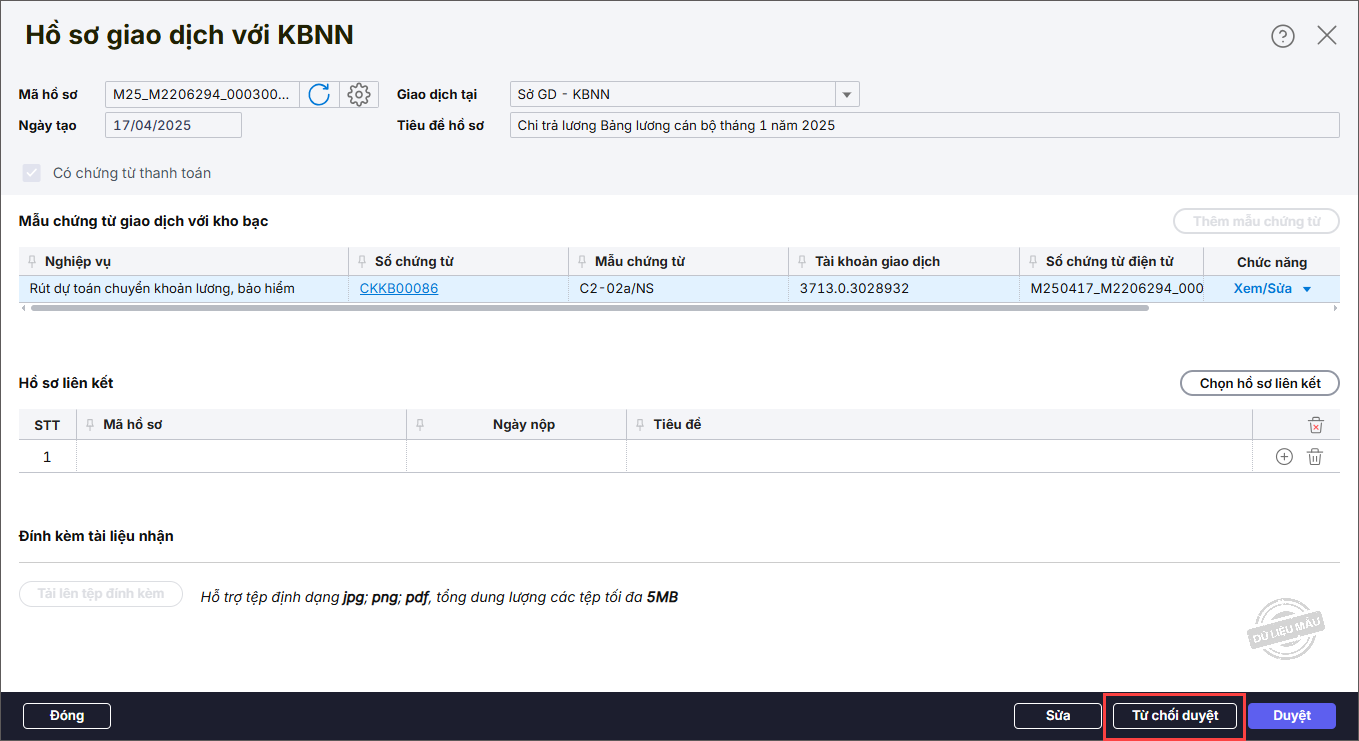This screenshot has width=1359, height=741.
Task: Open voucher link CKKB00086
Action: [398, 289]
